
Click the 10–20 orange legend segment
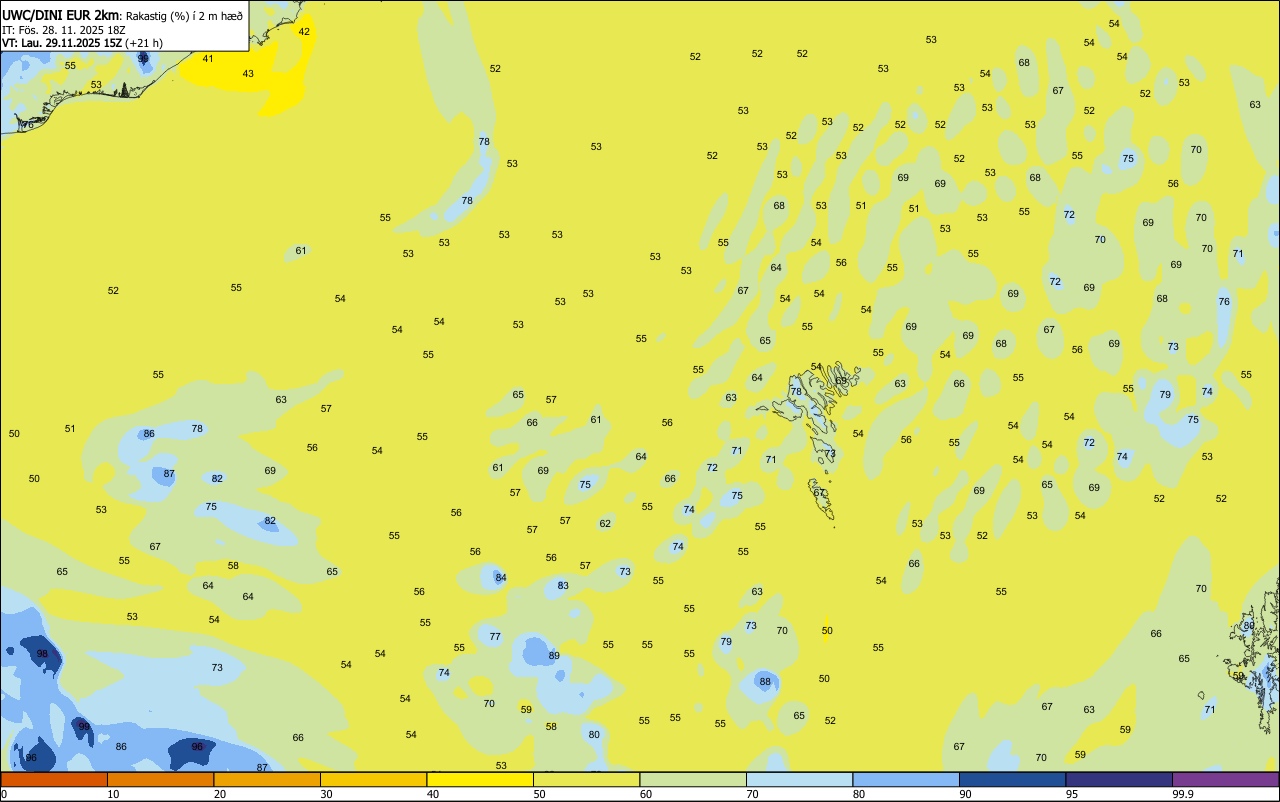point(160,779)
